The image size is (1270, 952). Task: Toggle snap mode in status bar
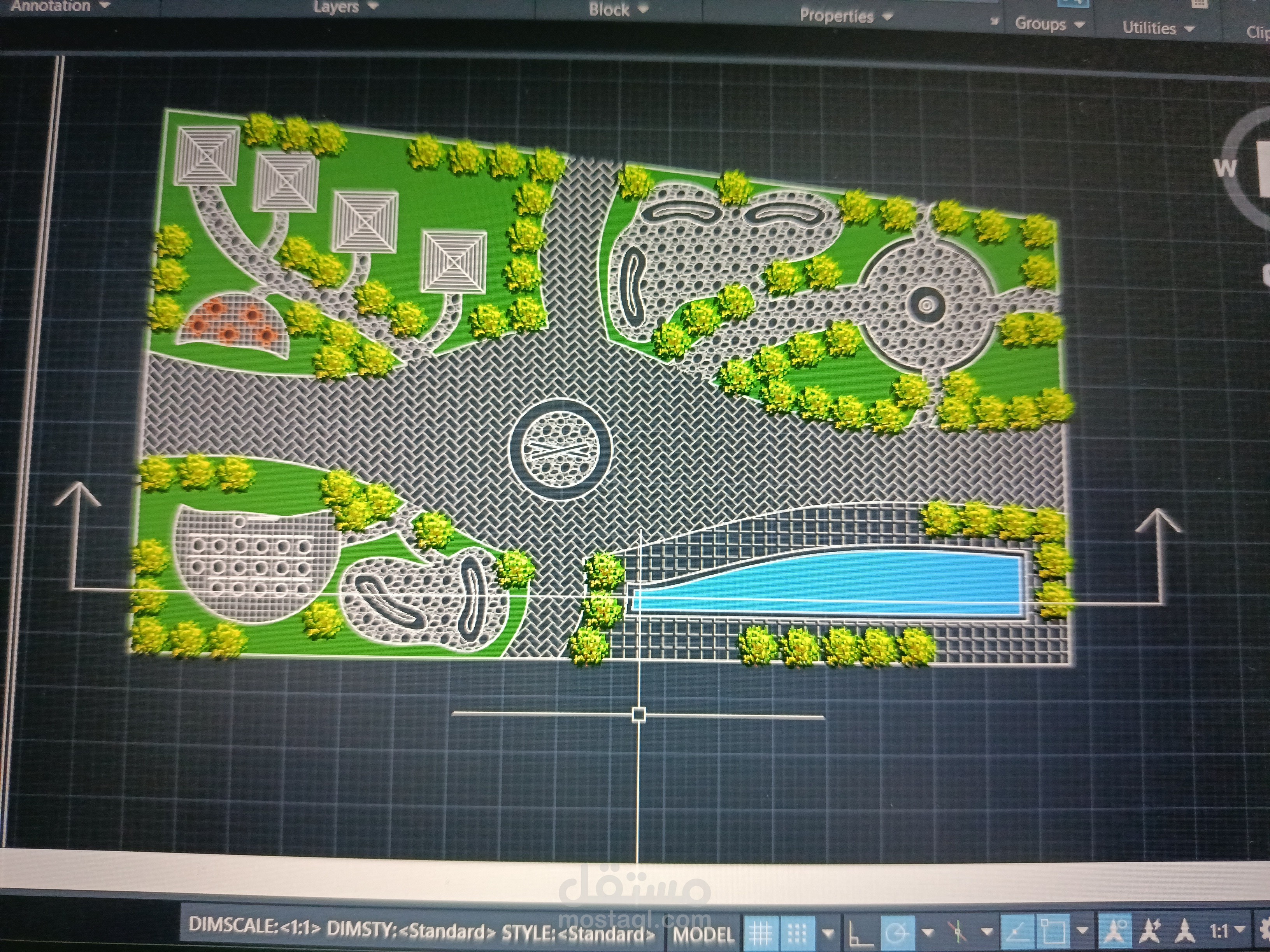798,933
